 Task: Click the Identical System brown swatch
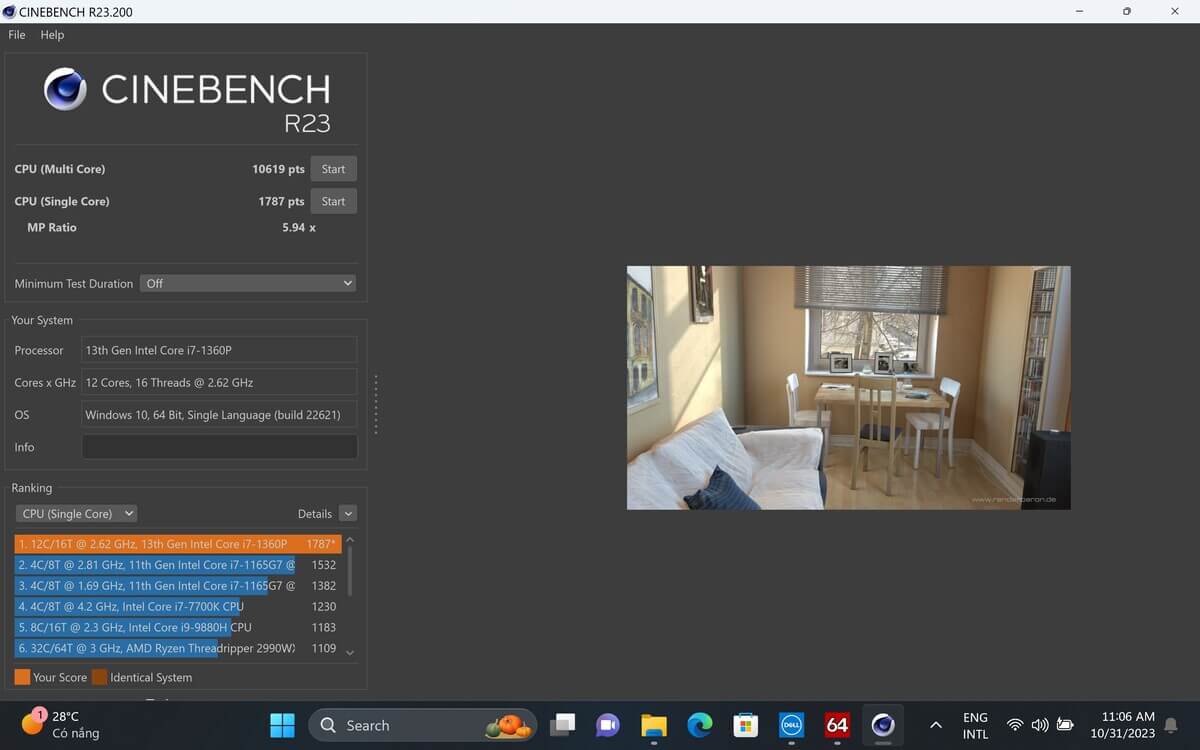coord(99,677)
